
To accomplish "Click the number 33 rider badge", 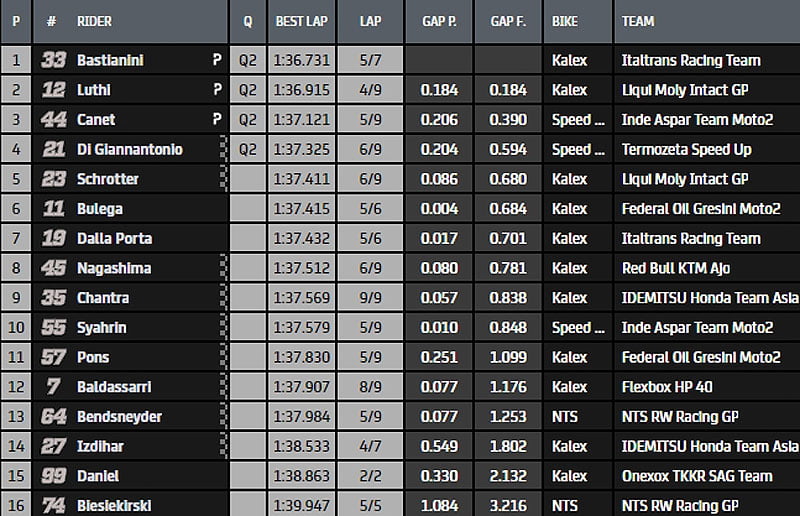I will click(x=53, y=60).
